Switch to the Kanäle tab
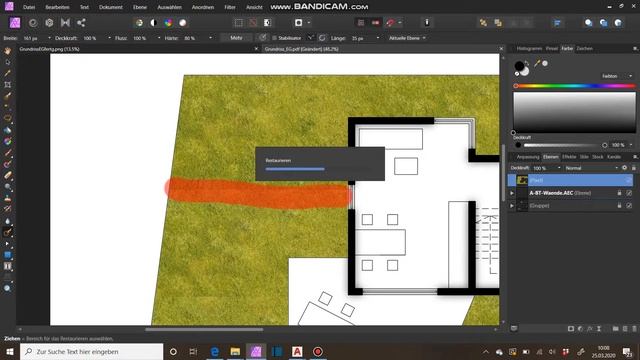This screenshot has height=360, width=640. (x=614, y=157)
